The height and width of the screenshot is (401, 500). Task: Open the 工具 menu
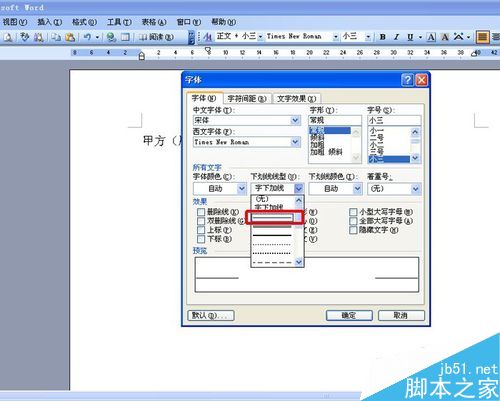(x=119, y=22)
